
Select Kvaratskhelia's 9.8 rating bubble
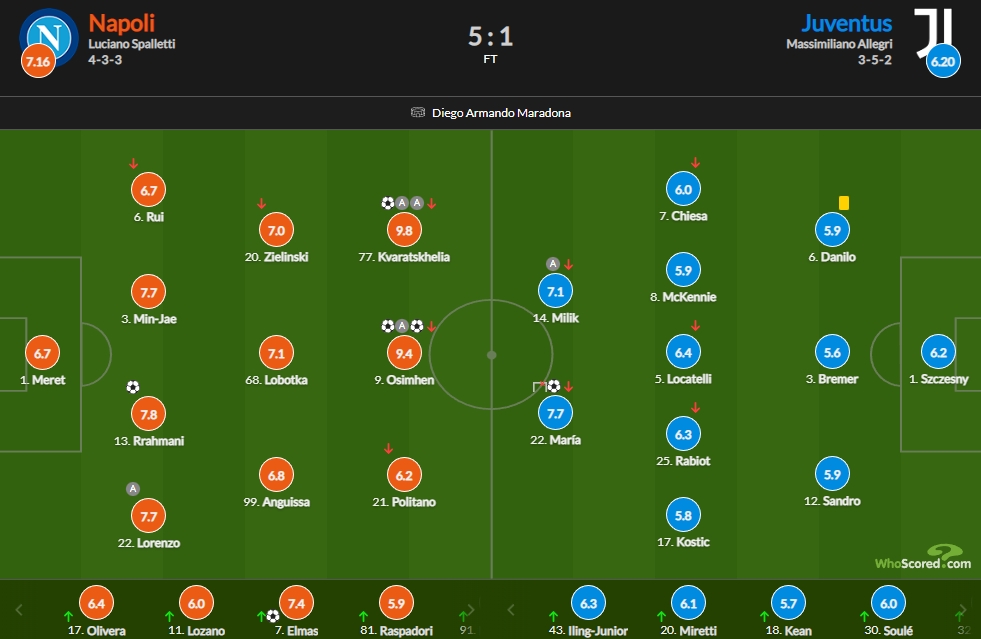(x=404, y=230)
